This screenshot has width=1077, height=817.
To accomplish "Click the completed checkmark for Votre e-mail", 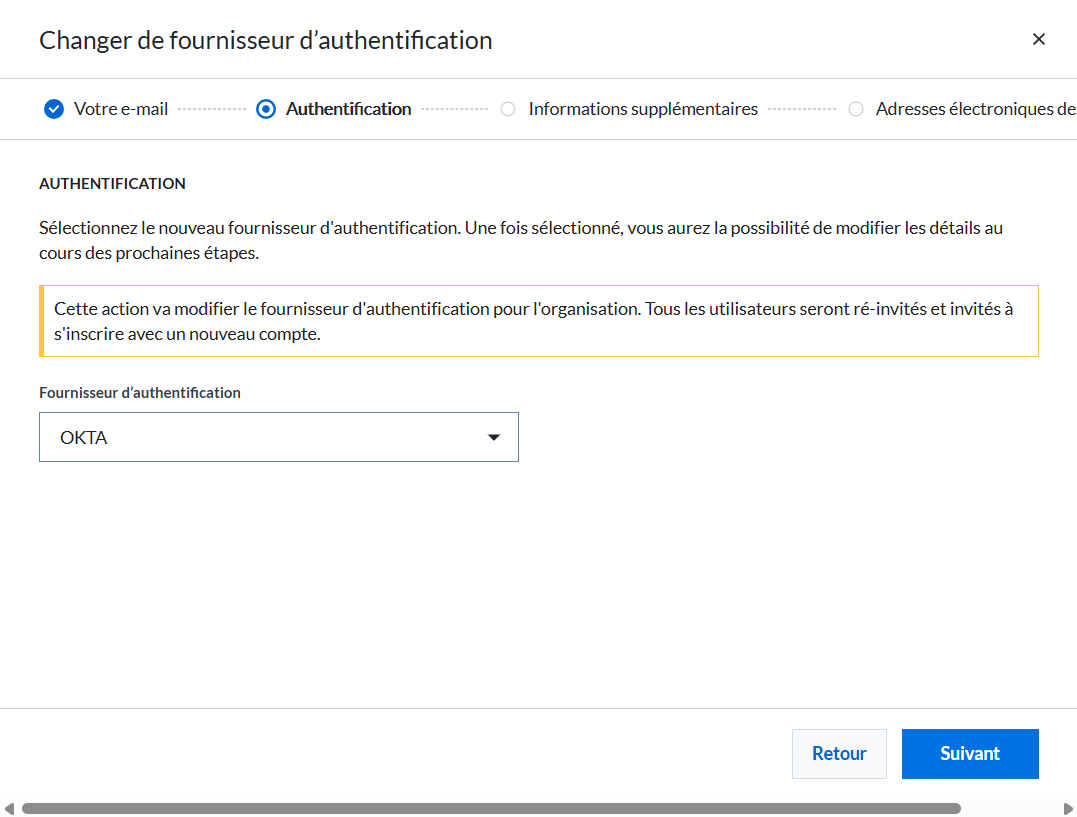I will pyautogui.click(x=54, y=109).
